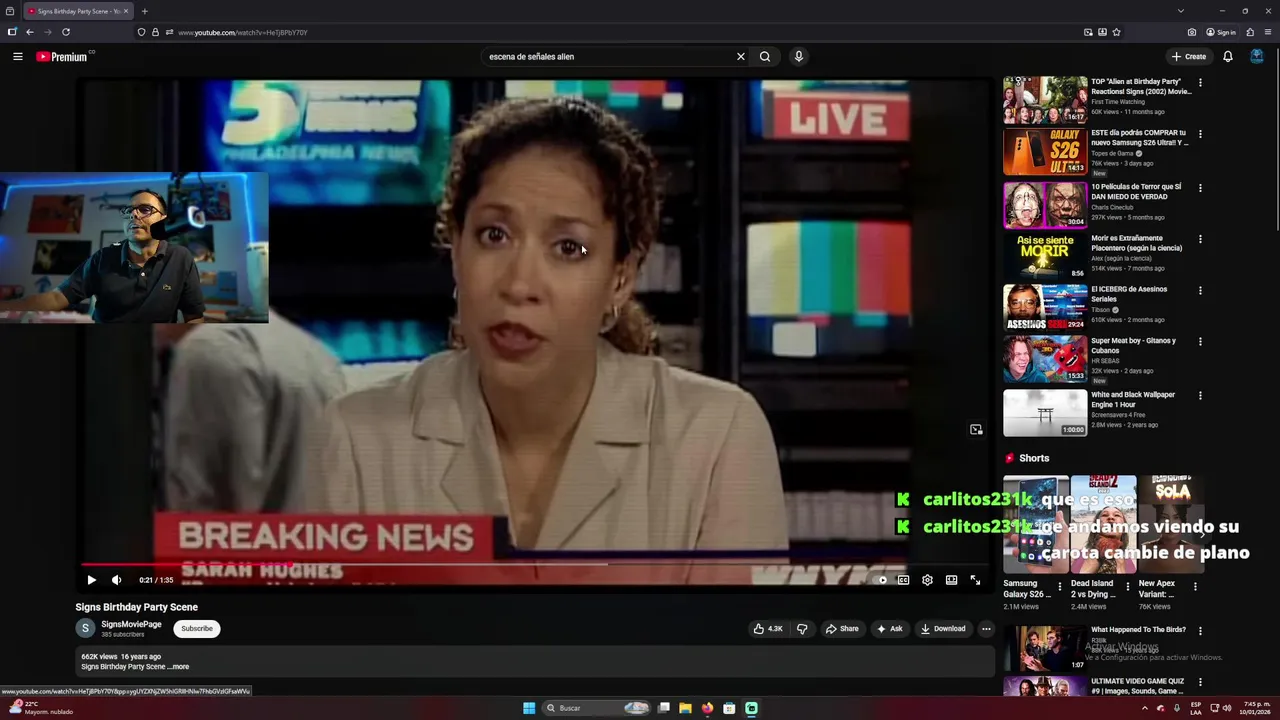The width and height of the screenshot is (1280, 720).
Task: Open options for Samsung S26 Ultra video
Action: 1200,134
